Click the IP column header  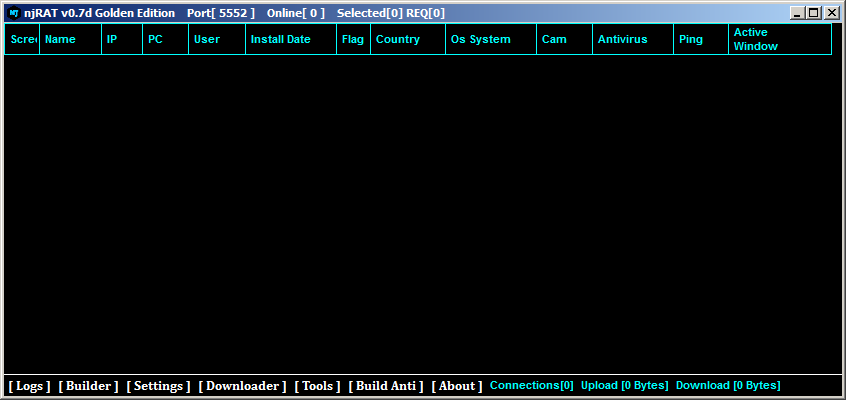pos(122,39)
